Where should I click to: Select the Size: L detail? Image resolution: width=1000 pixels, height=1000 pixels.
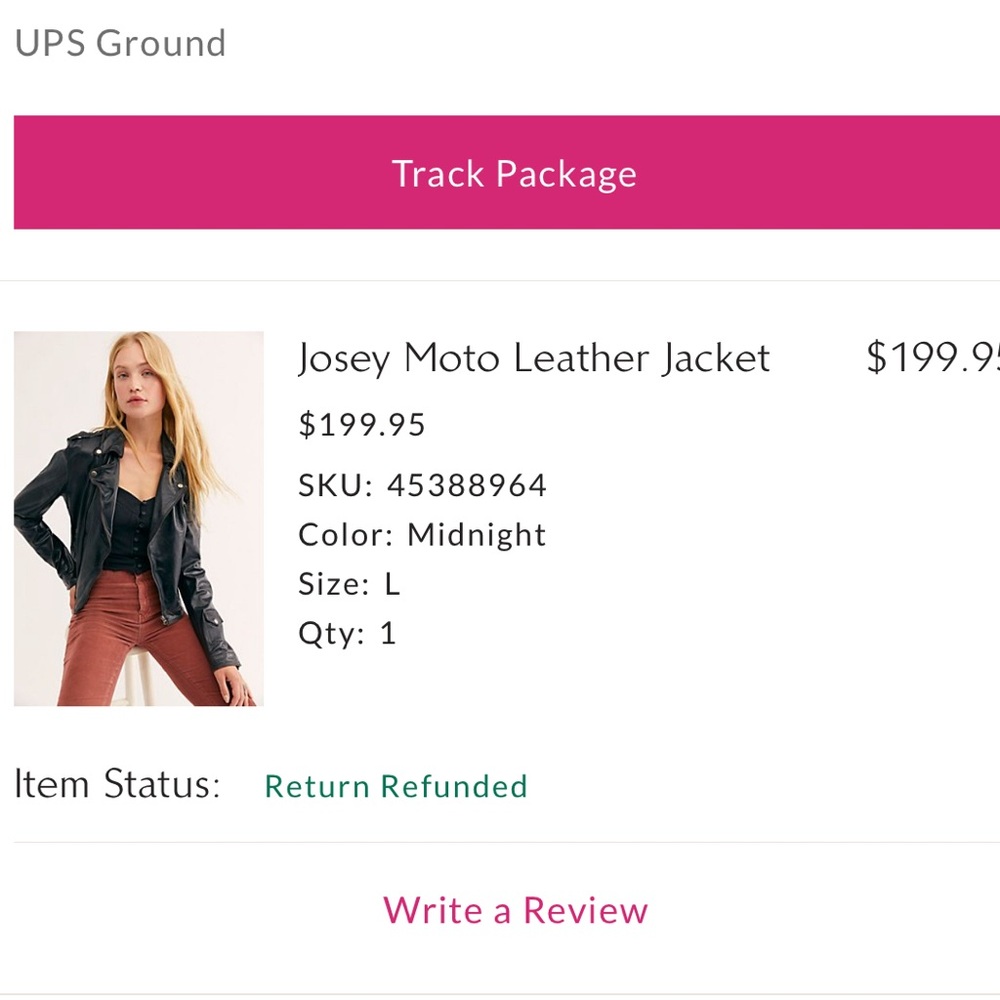[348, 583]
